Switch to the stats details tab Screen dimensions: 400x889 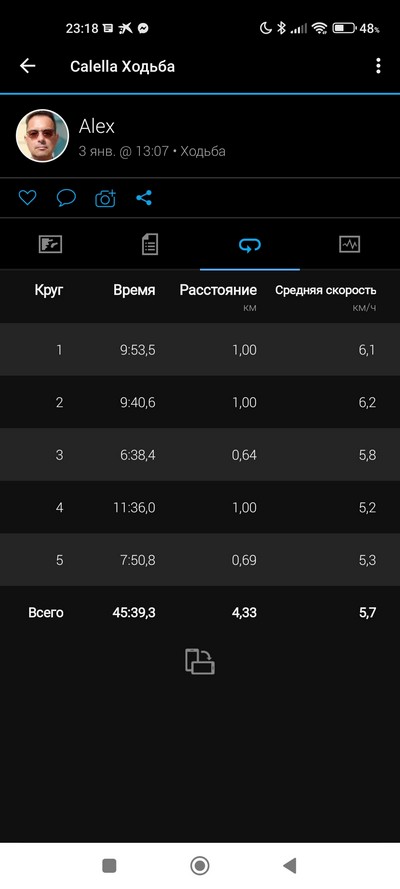[150, 244]
